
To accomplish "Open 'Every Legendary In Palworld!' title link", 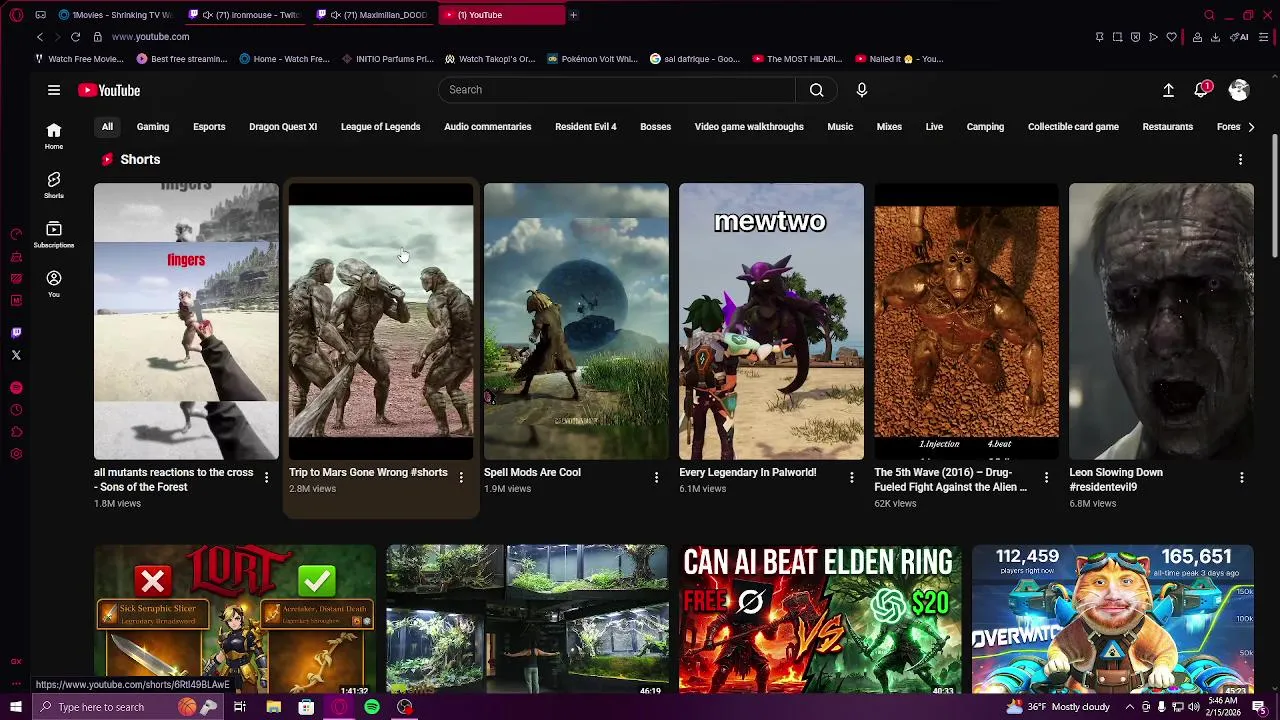I will coord(748,472).
